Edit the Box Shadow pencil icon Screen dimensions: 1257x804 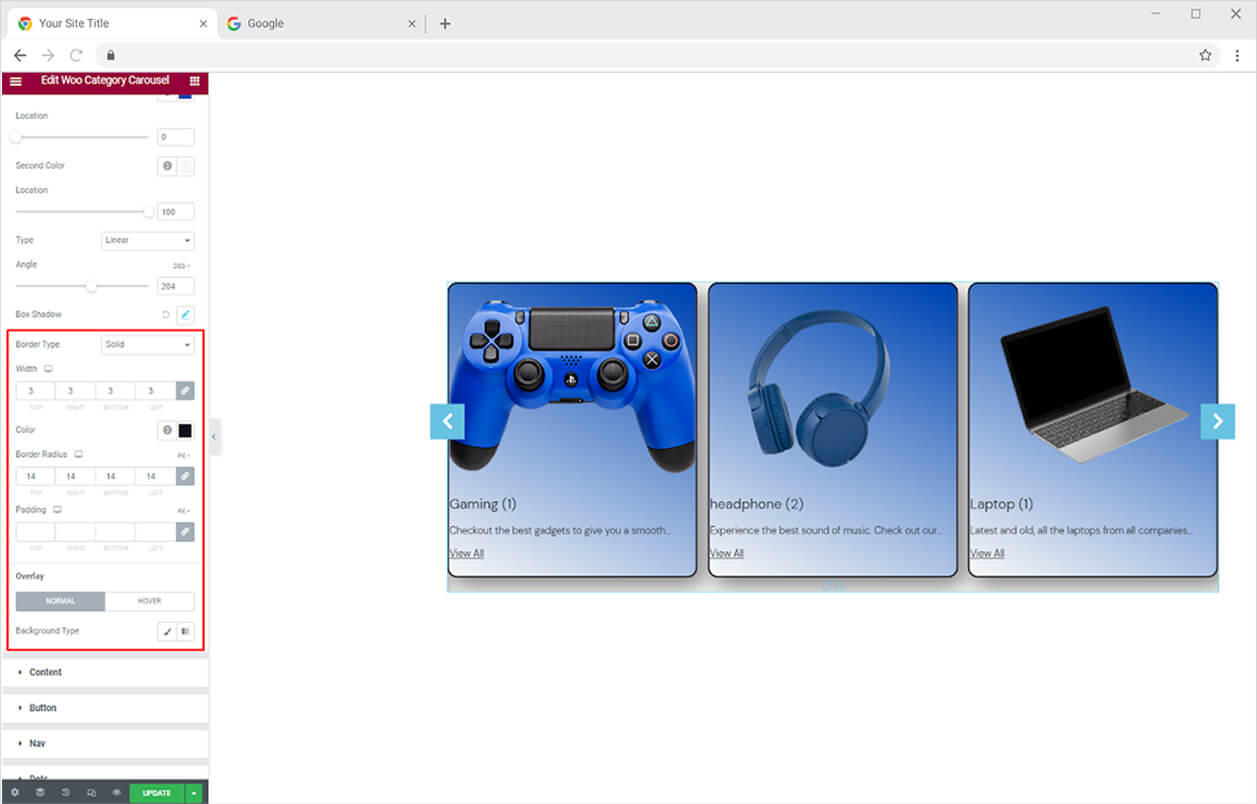tap(185, 314)
